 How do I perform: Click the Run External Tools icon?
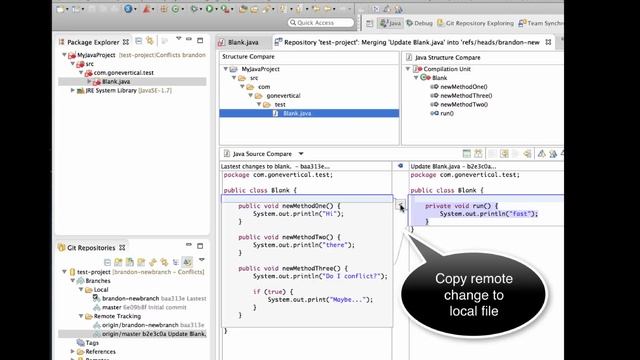[x=225, y=9]
